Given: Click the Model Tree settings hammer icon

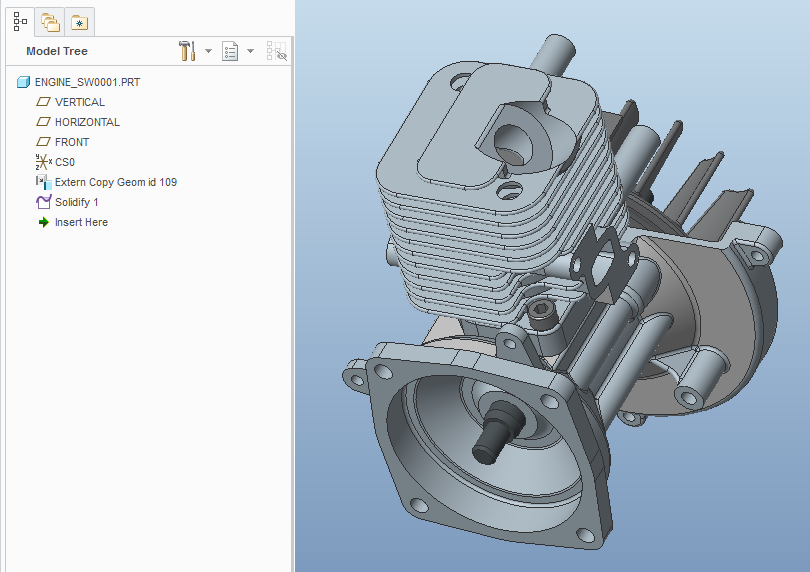Looking at the screenshot, I should 187,51.
